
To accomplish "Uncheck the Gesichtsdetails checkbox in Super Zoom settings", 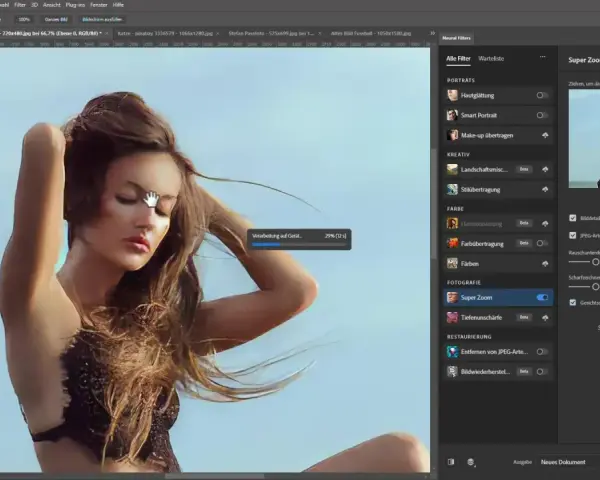I will 572,302.
